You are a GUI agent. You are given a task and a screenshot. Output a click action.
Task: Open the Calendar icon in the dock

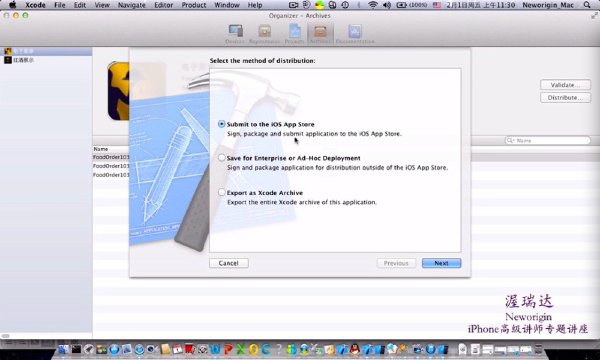pyautogui.click(x=178, y=349)
